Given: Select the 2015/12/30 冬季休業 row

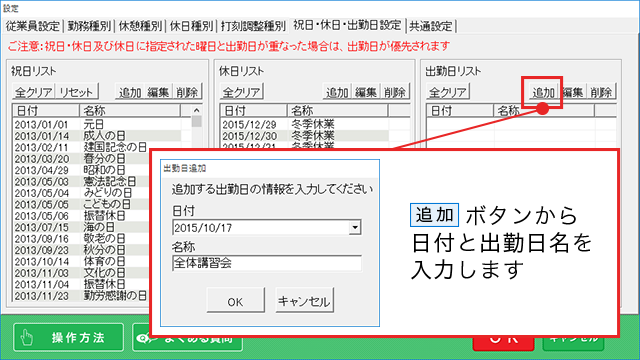Looking at the screenshot, I should (x=304, y=136).
